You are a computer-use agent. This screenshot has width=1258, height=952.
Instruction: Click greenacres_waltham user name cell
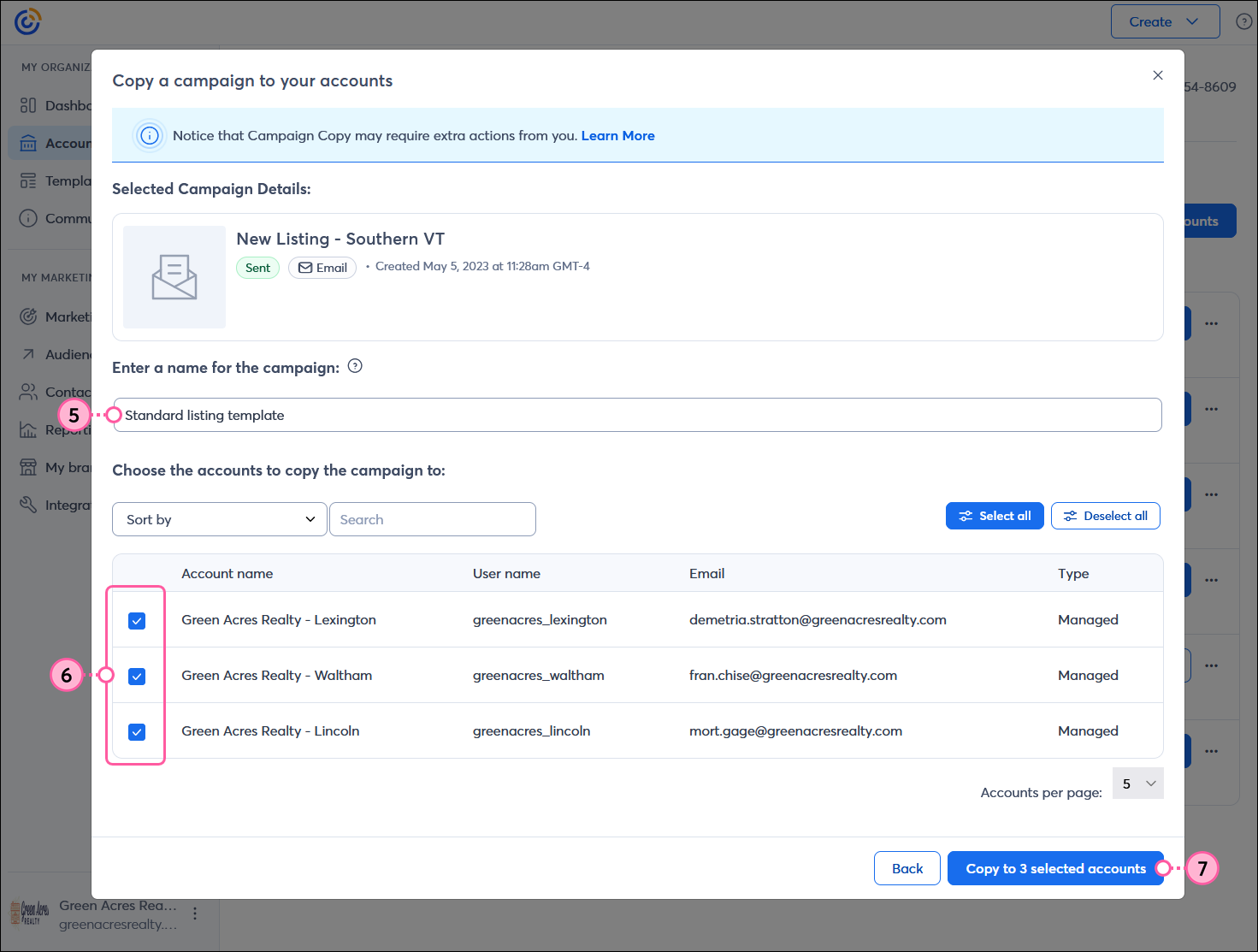tap(539, 675)
